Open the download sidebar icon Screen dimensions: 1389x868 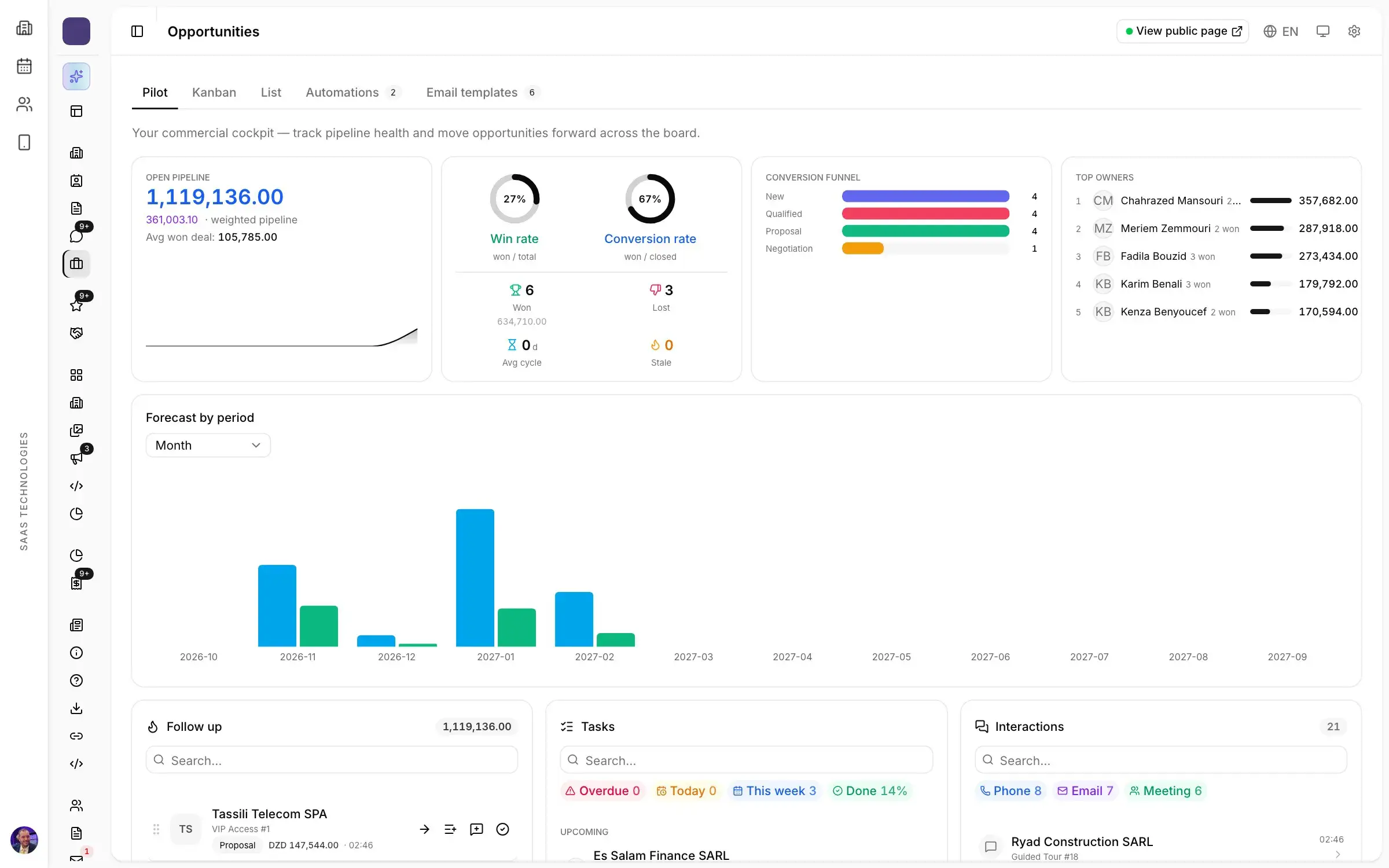click(x=76, y=708)
